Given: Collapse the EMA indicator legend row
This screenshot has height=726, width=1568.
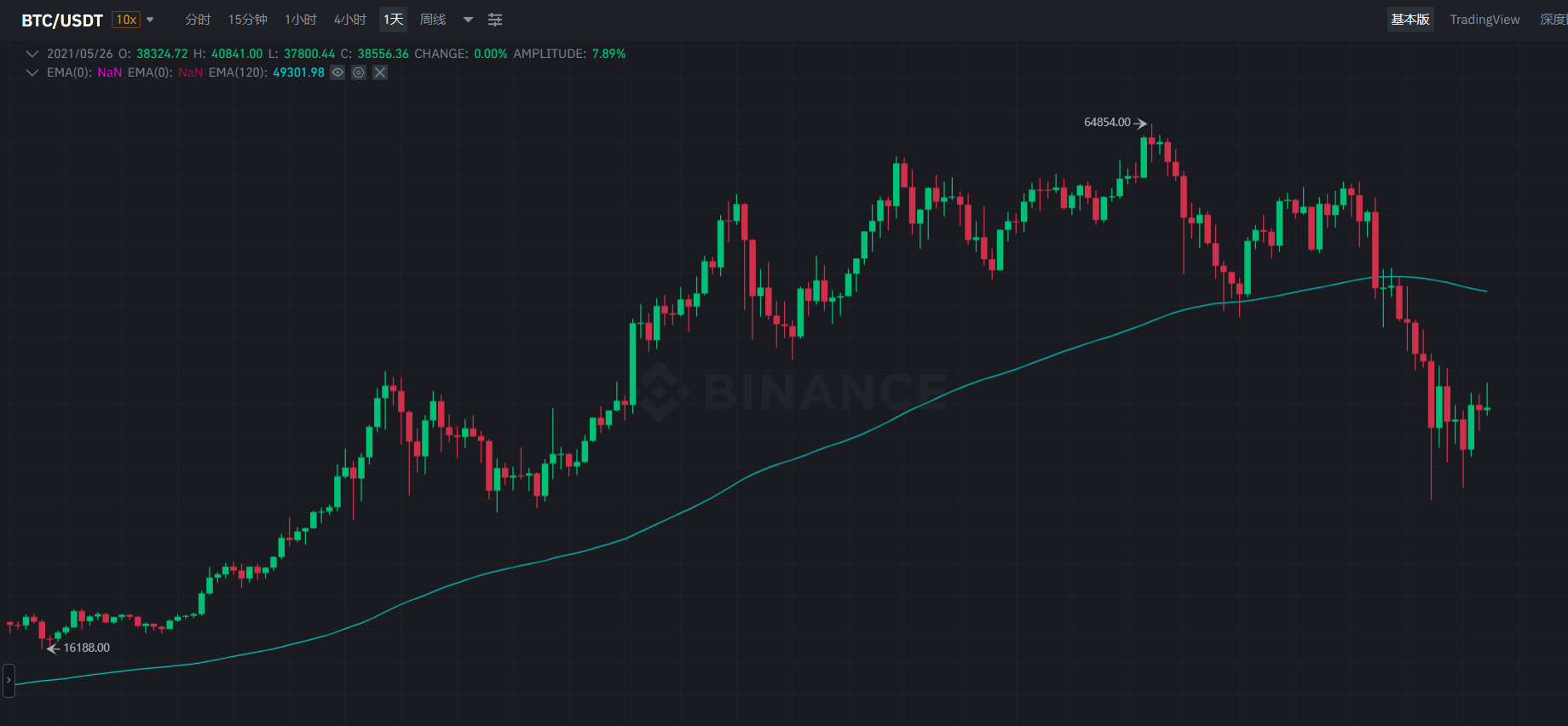Looking at the screenshot, I should pos(32,72).
